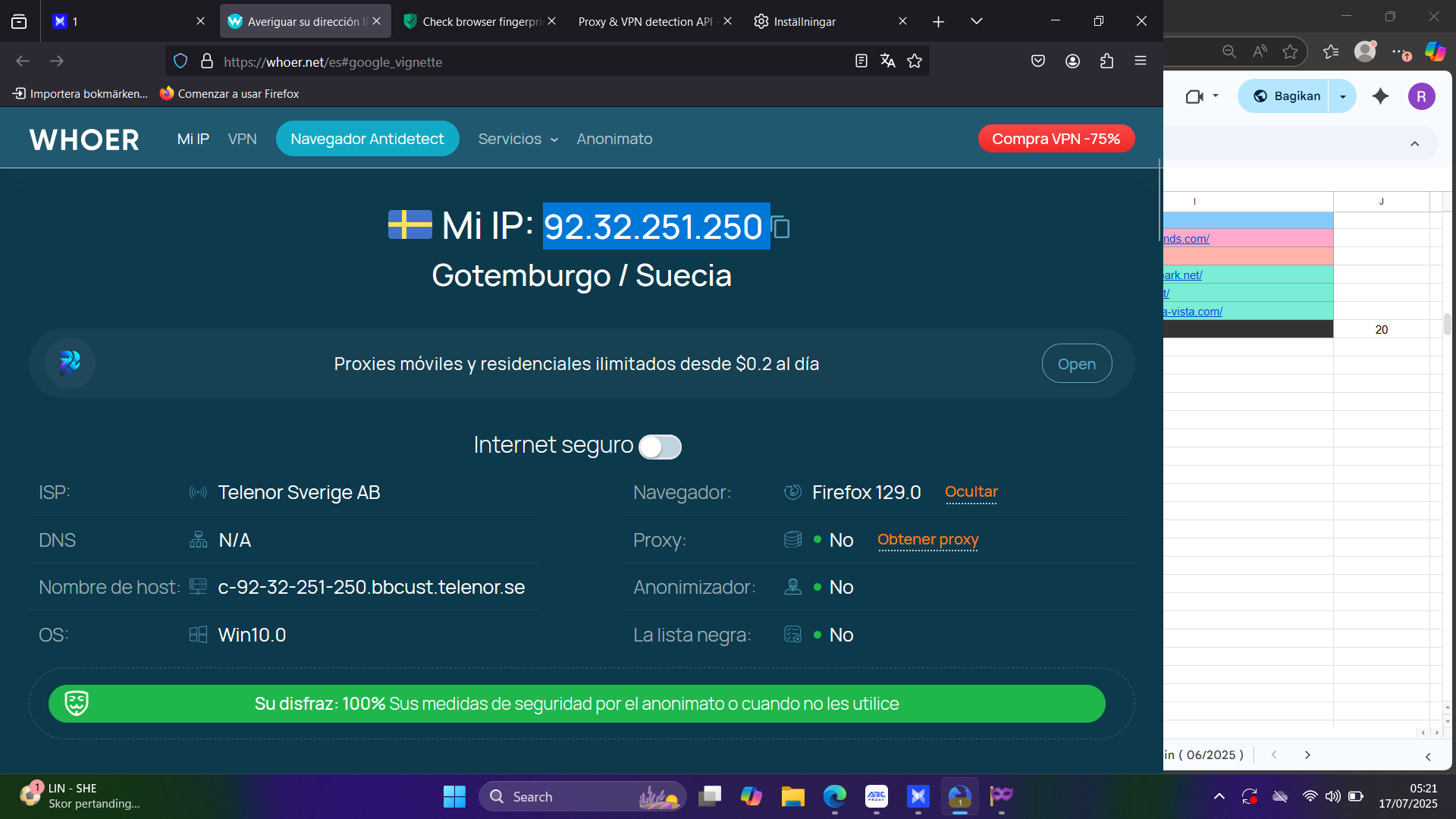Copy the IP address with the copy icon
Screen dimensions: 1456x819
point(780,227)
